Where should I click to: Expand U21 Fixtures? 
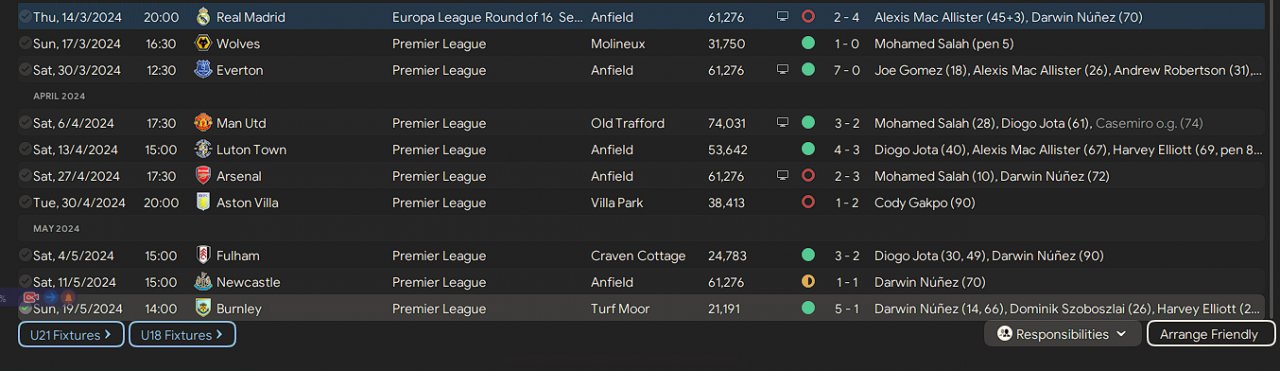71,335
